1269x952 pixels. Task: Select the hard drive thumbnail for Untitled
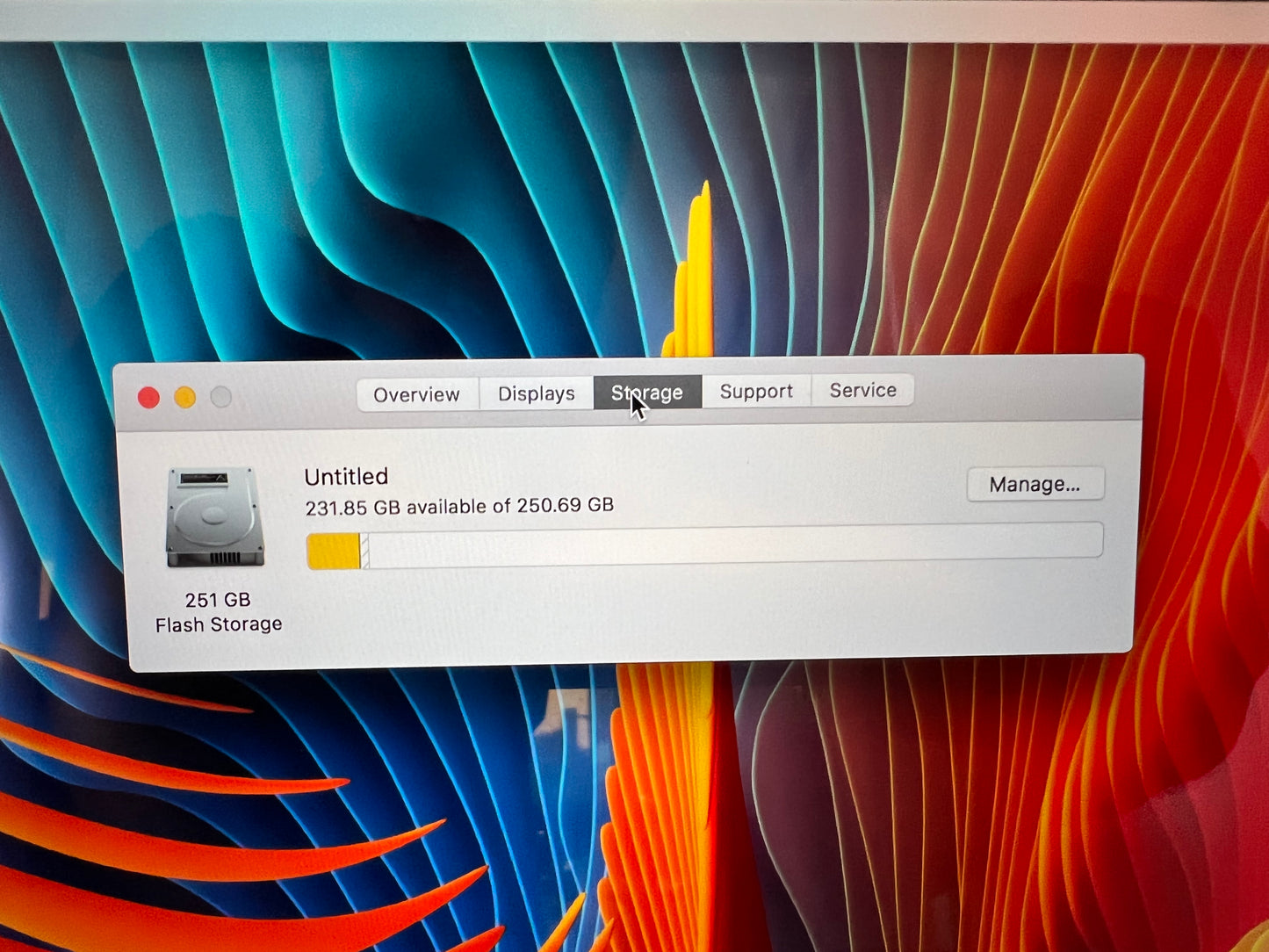pyautogui.click(x=215, y=518)
